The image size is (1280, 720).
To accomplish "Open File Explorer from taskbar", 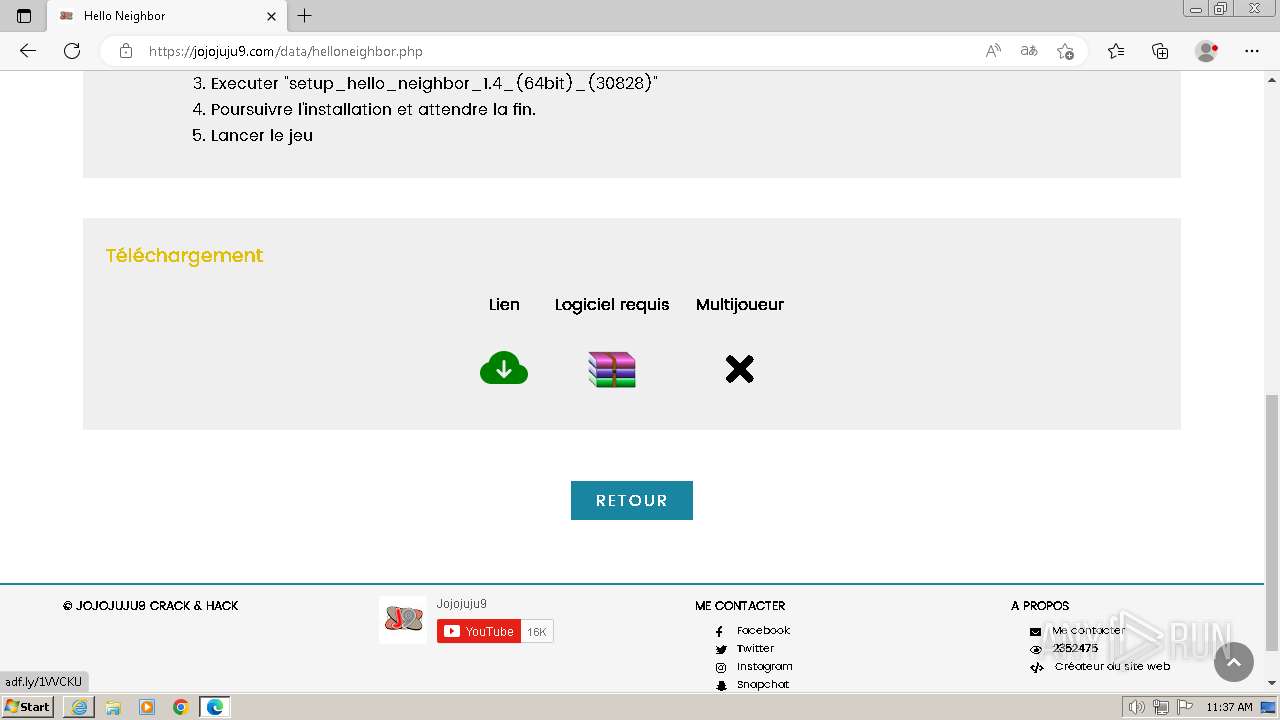I will 113,707.
